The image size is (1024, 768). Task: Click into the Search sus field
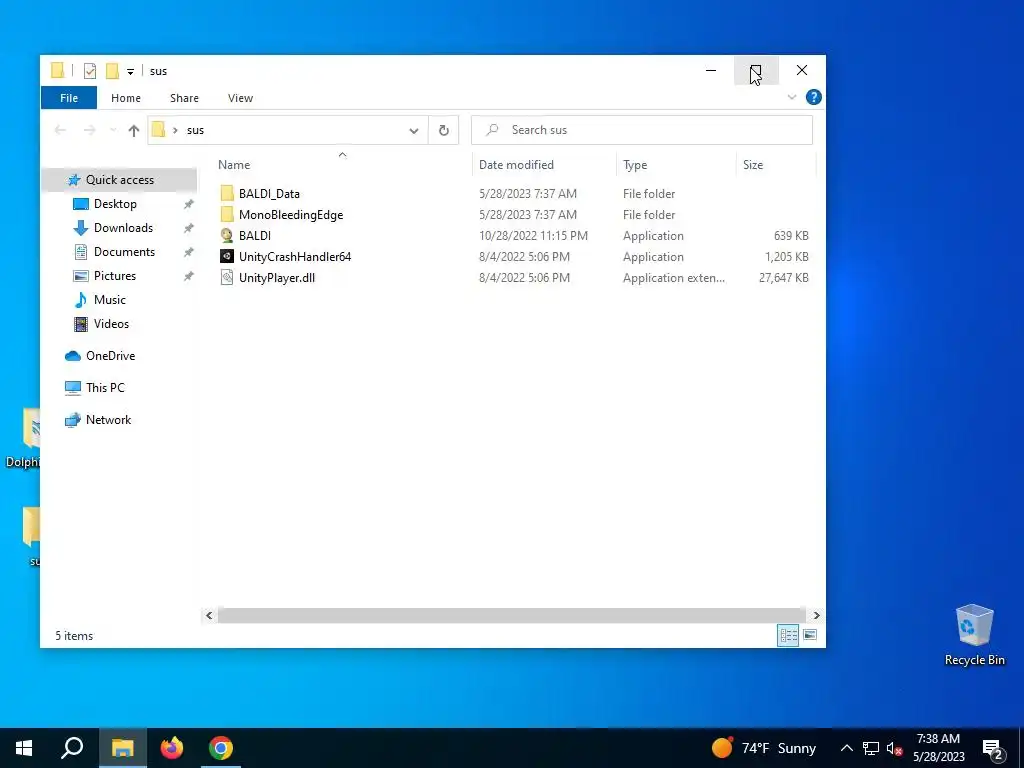coord(642,130)
